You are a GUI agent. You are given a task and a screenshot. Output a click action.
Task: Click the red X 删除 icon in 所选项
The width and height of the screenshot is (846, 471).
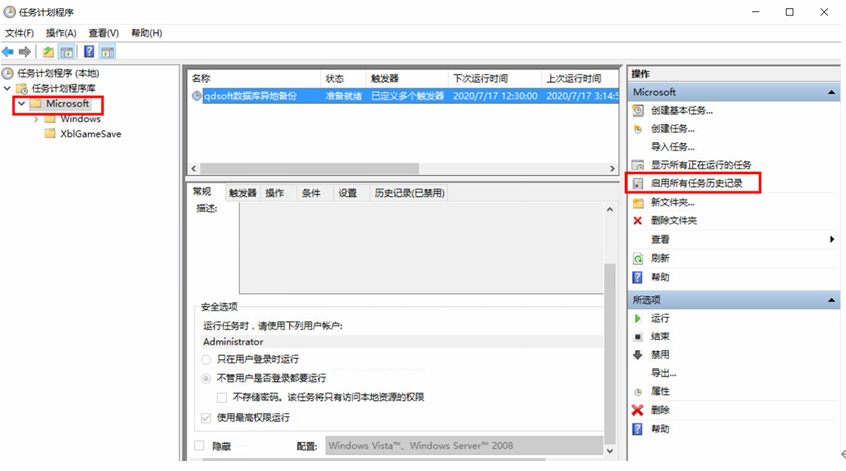(638, 410)
